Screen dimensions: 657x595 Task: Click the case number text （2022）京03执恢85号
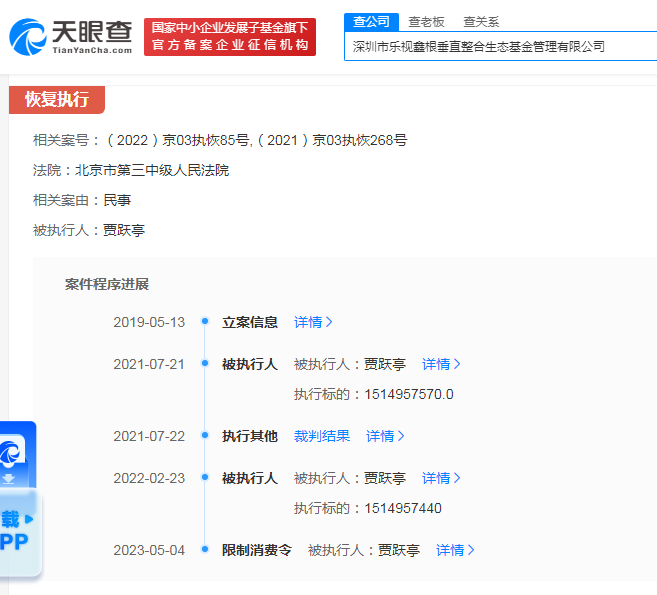tap(178, 140)
